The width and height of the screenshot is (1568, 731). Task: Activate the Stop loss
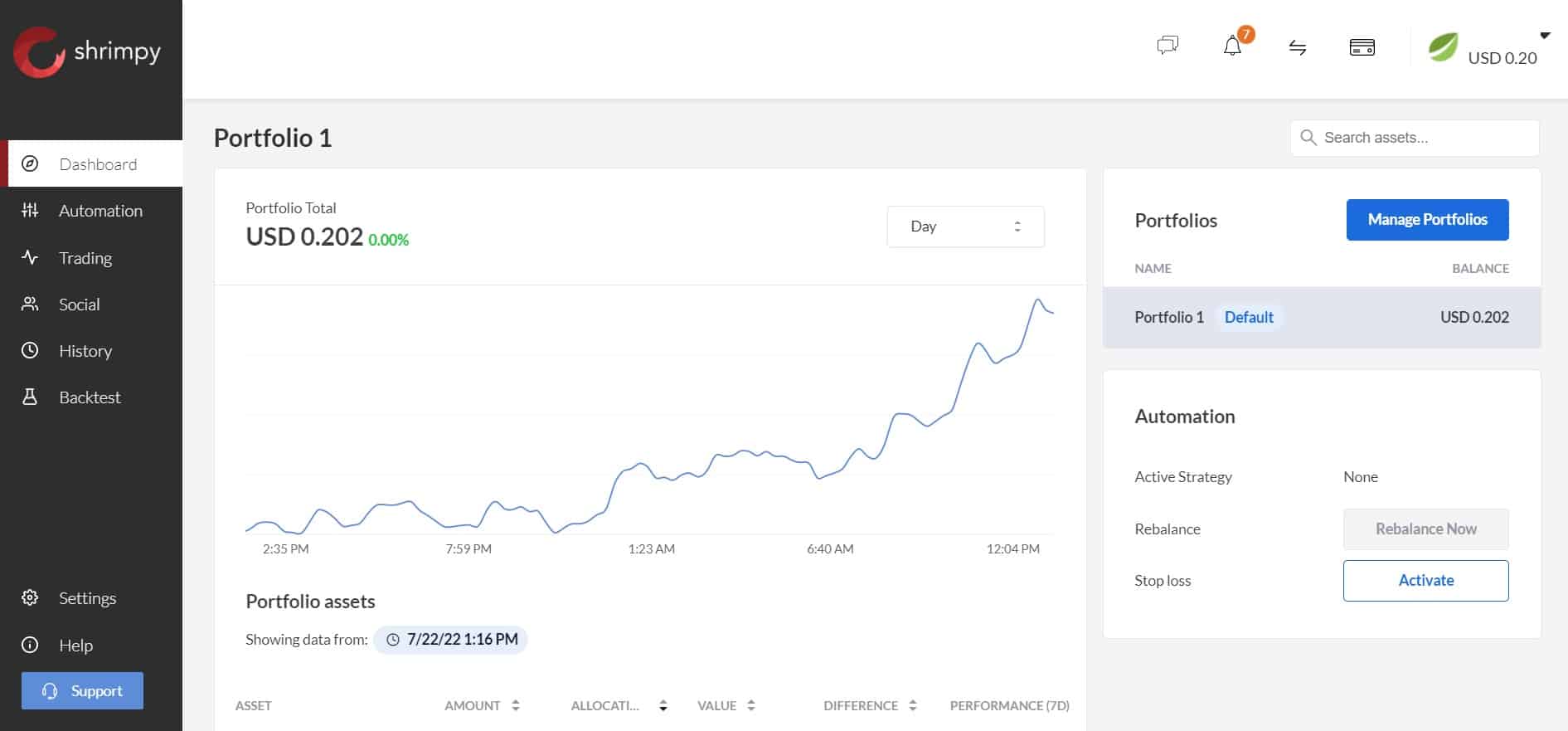pyautogui.click(x=1425, y=581)
